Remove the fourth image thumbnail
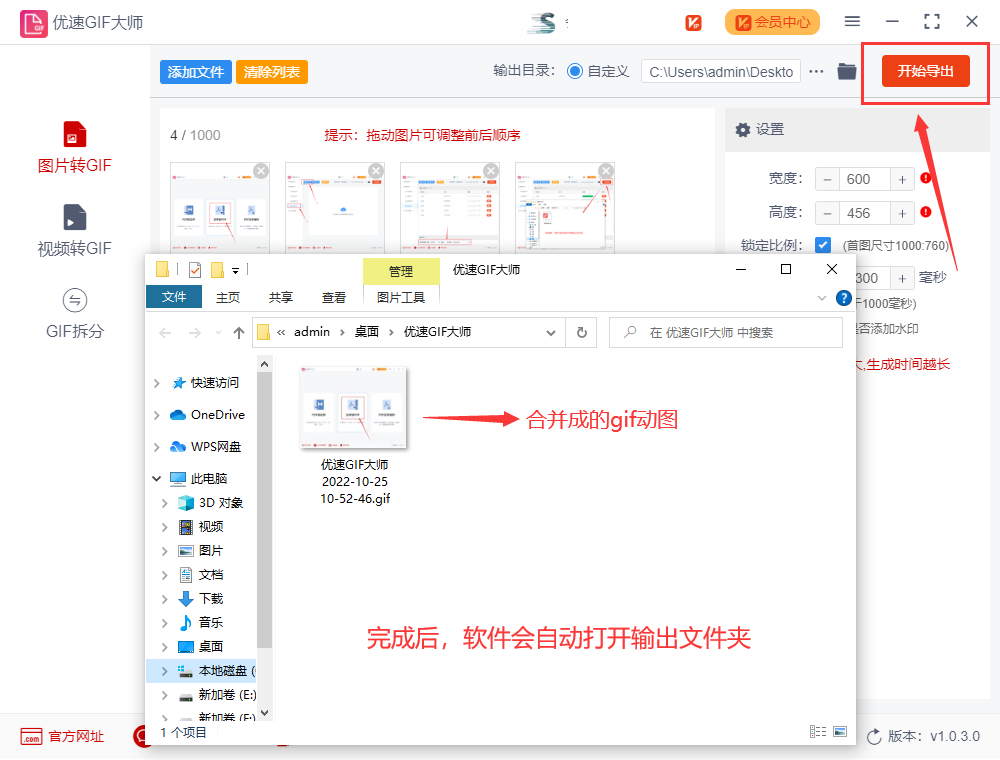The image size is (1000, 760). tap(606, 171)
